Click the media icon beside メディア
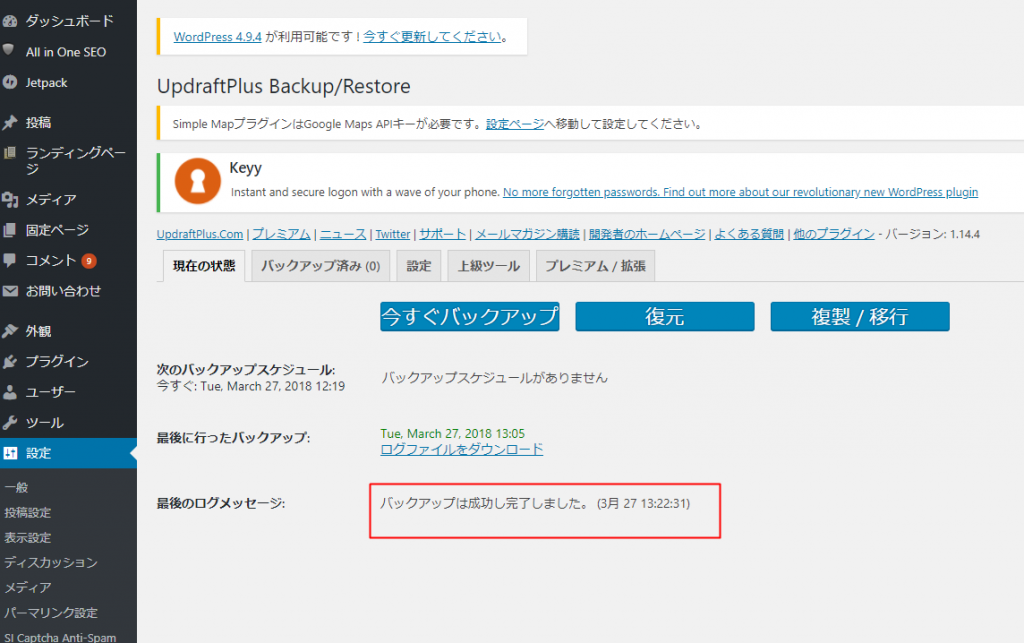Image resolution: width=1024 pixels, height=643 pixels. pyautogui.click(x=10, y=199)
